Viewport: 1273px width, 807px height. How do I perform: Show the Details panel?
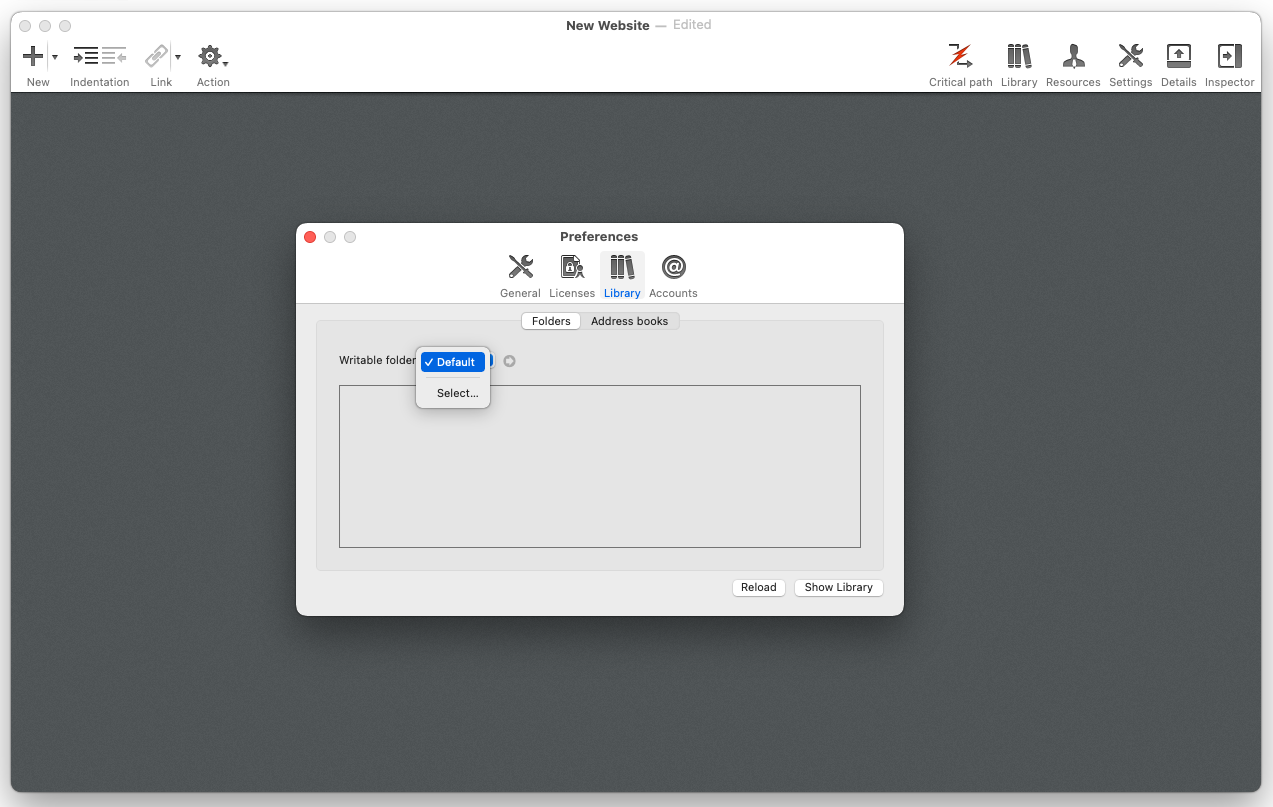pyautogui.click(x=1178, y=57)
